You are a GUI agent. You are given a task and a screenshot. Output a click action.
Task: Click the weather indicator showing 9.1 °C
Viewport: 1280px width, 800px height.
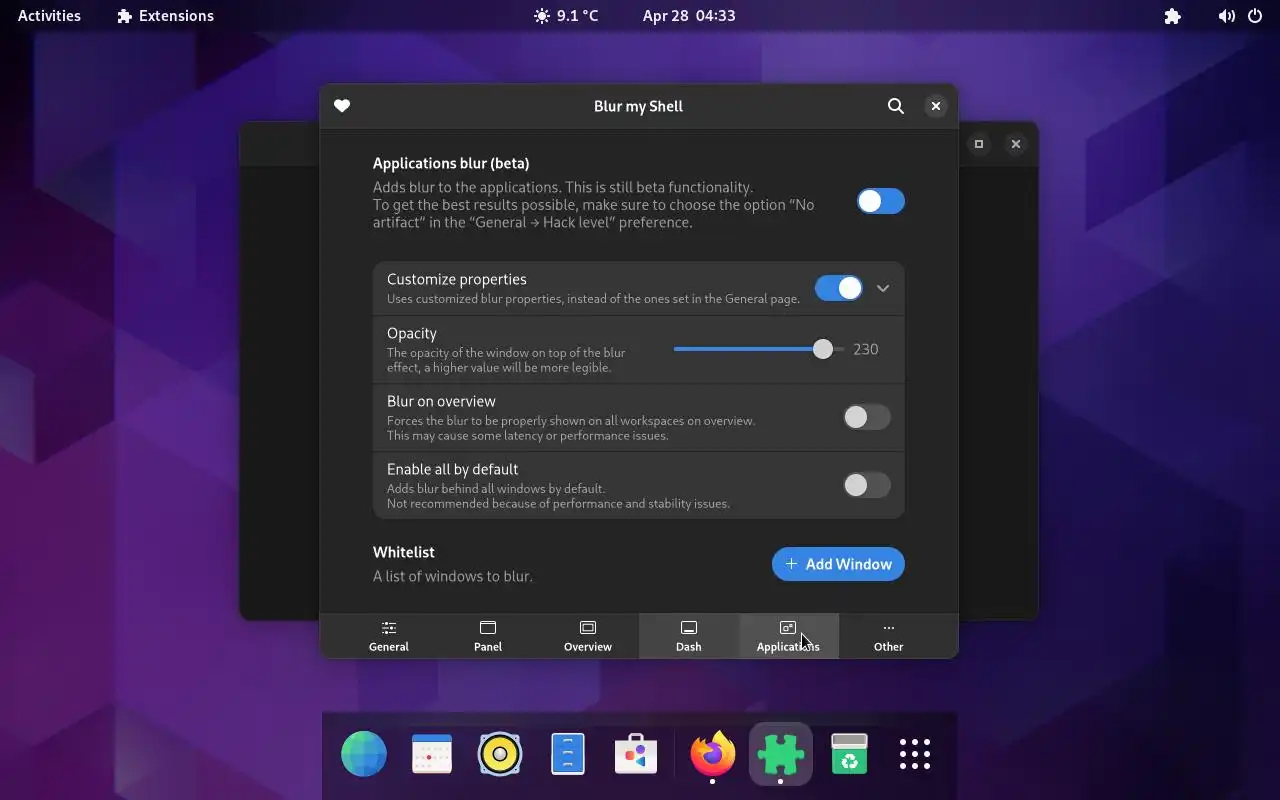click(x=566, y=16)
